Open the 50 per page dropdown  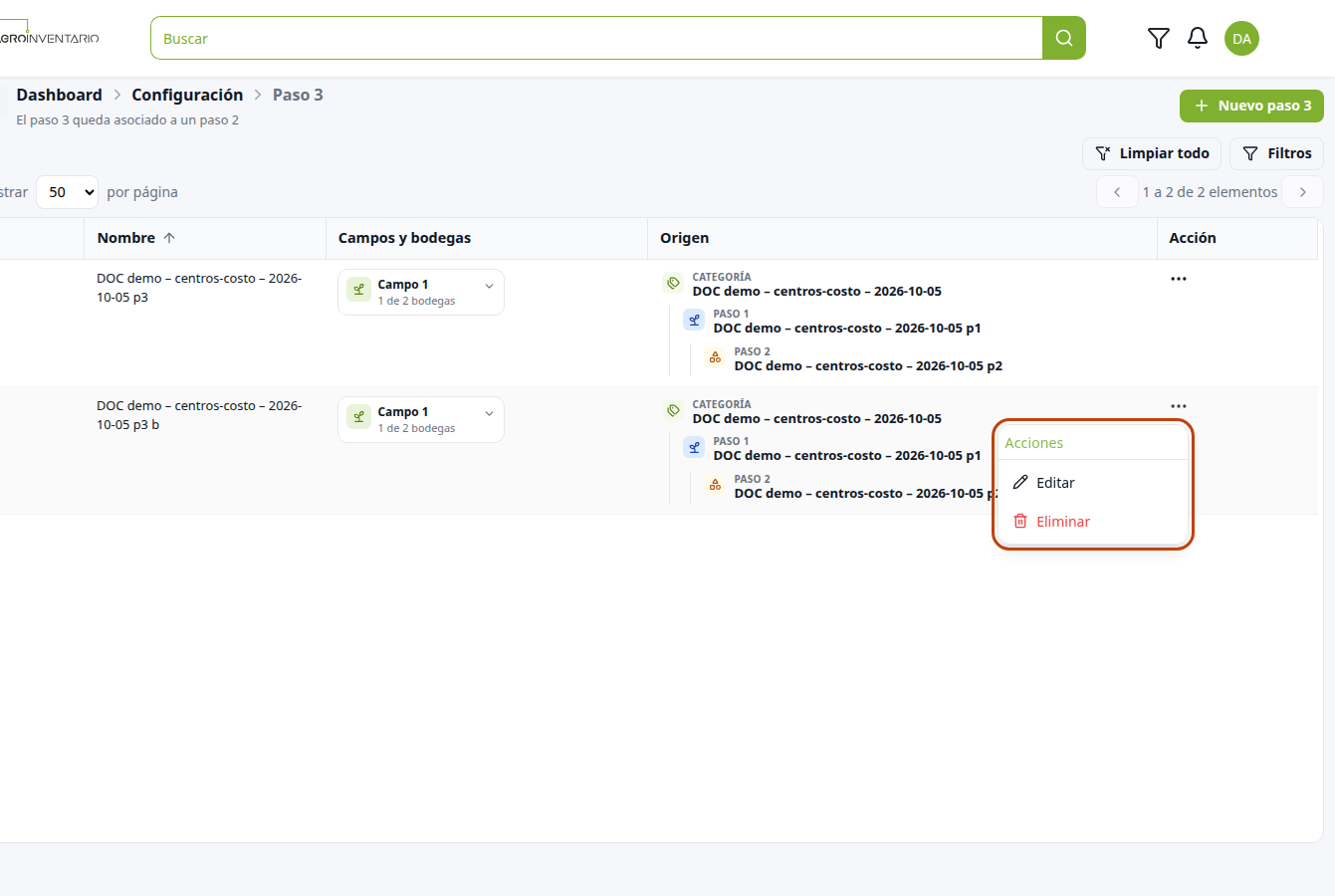(68, 192)
